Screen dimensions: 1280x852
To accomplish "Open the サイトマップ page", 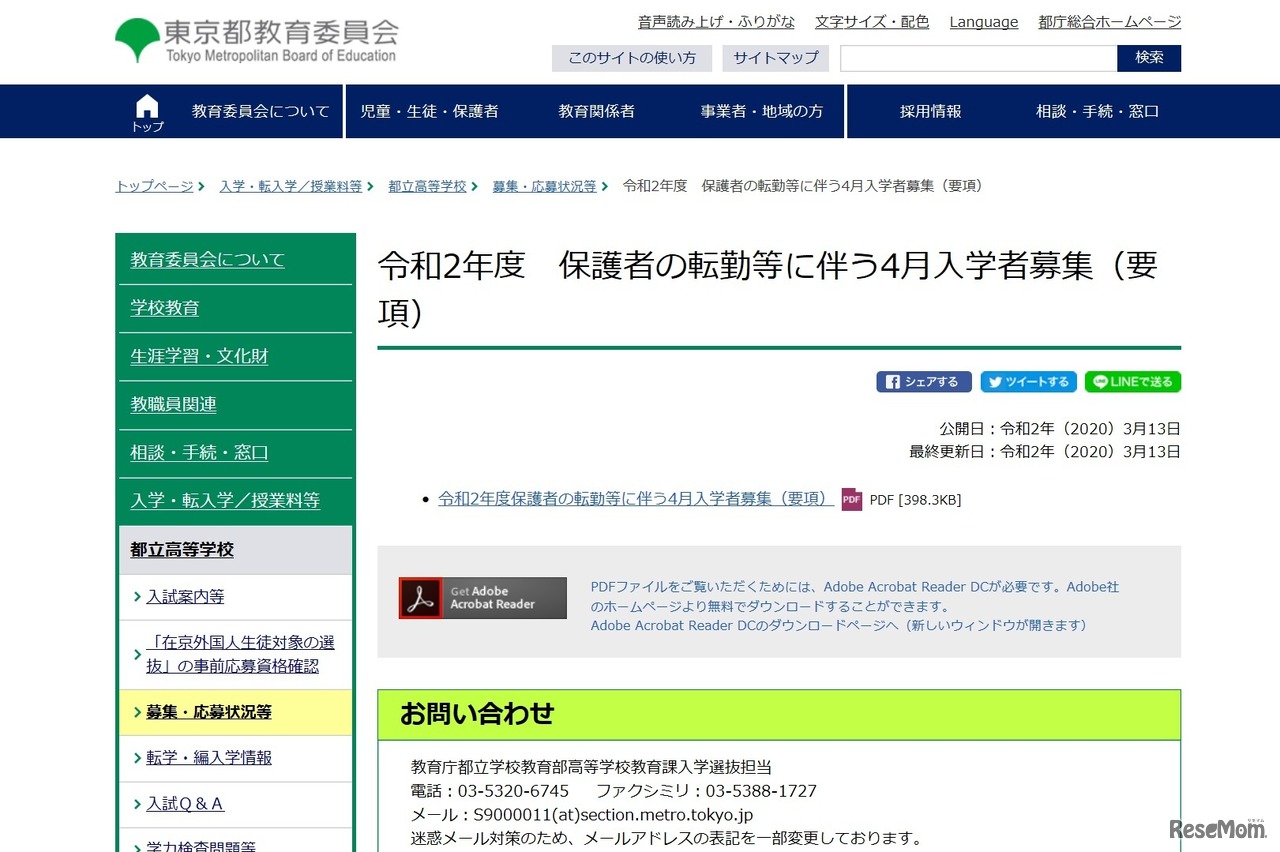I will [x=775, y=58].
